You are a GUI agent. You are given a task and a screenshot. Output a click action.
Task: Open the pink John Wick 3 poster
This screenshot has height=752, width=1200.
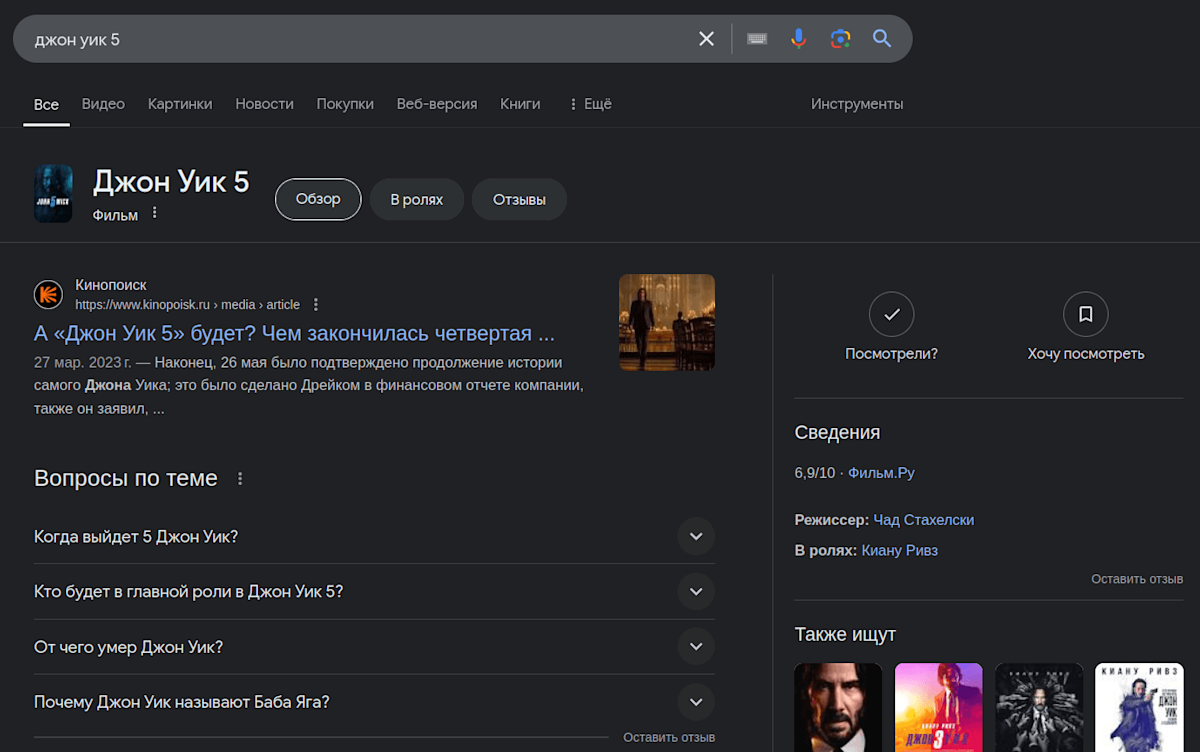click(x=938, y=707)
